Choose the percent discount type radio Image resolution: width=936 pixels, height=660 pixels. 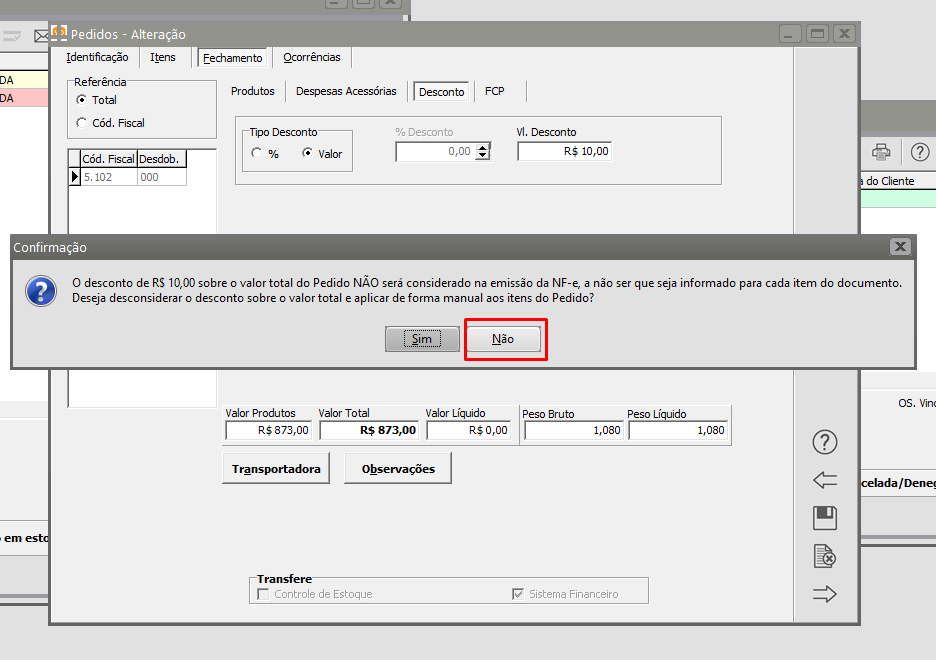257,154
